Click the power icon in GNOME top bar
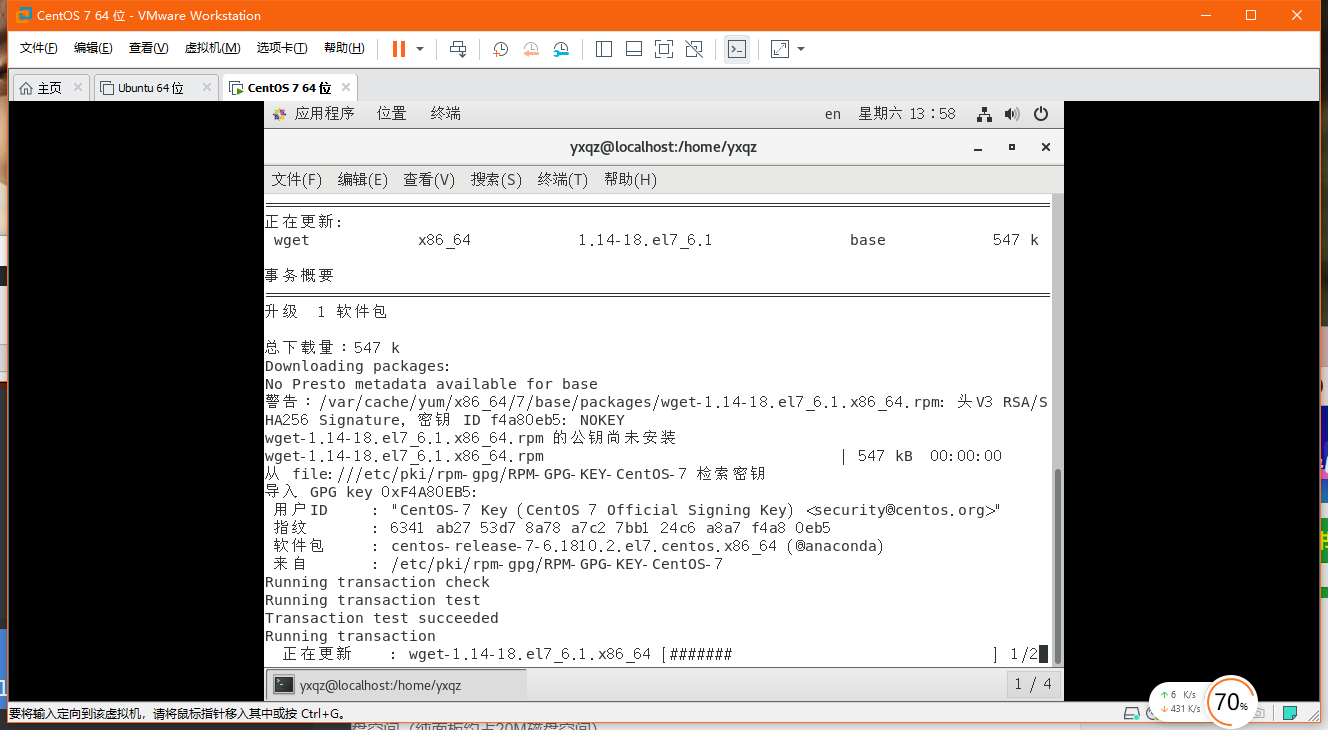The image size is (1328, 730). [x=1041, y=114]
